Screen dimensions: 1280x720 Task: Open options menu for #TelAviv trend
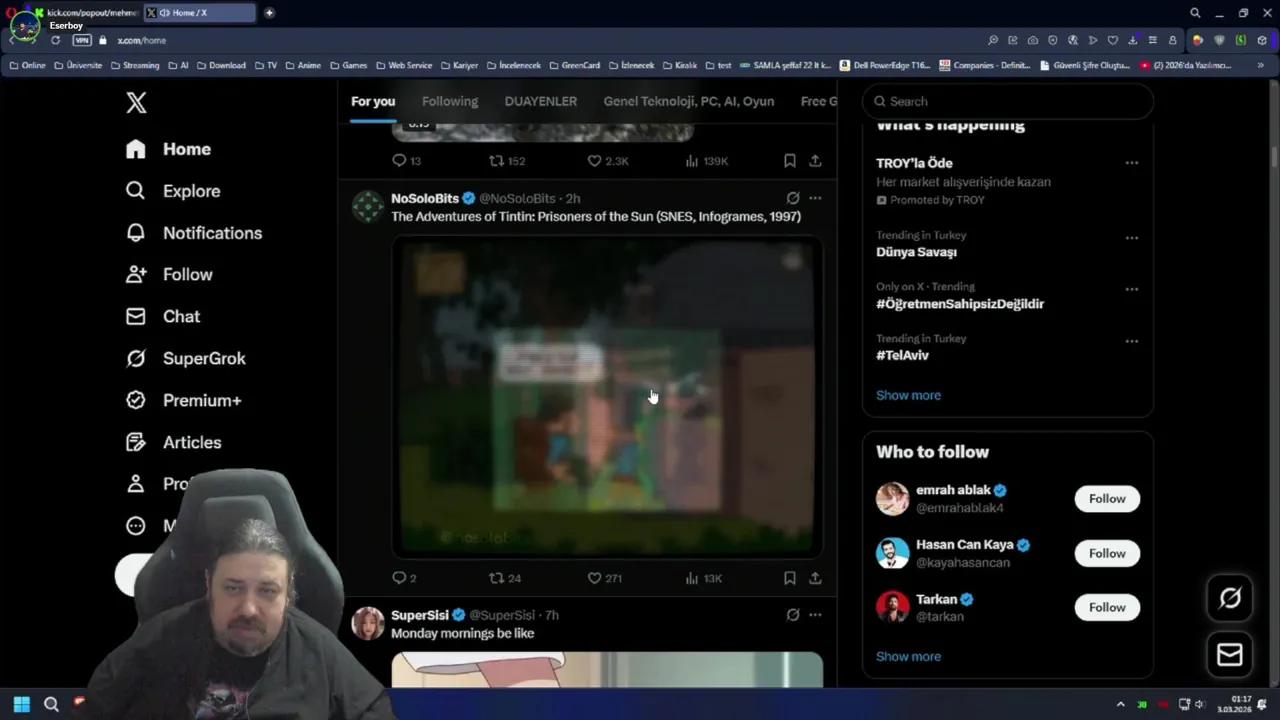(x=1131, y=341)
